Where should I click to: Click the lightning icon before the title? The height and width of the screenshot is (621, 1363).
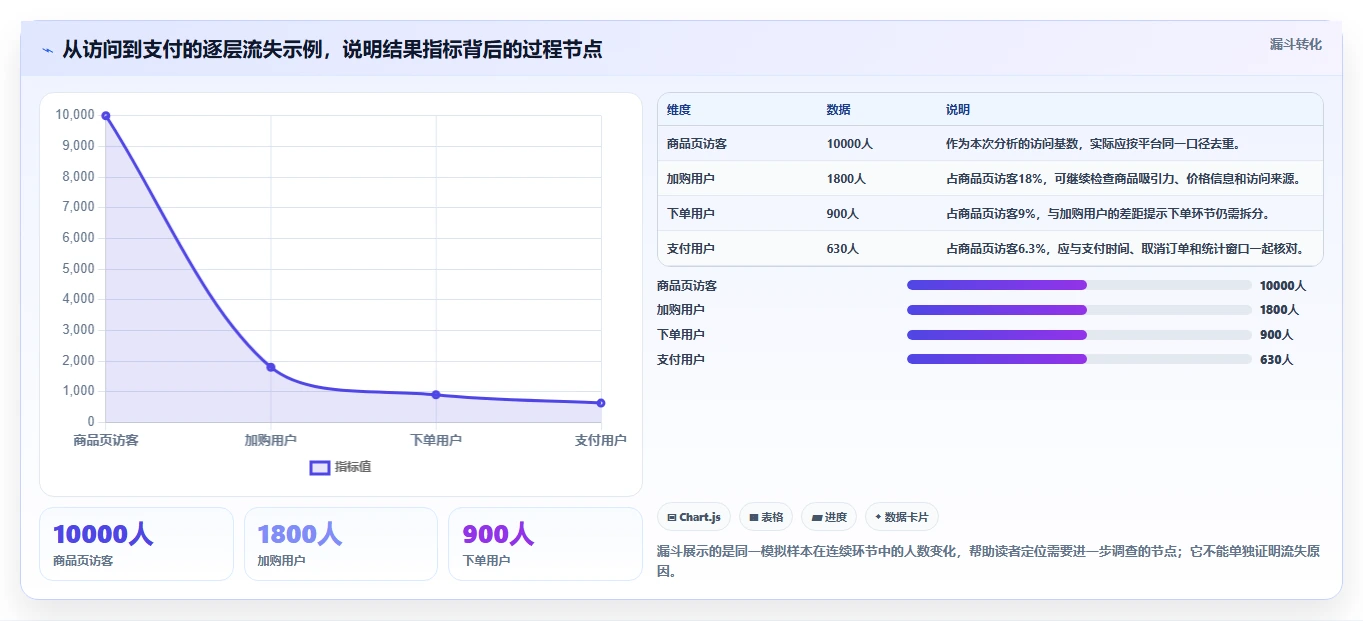[47, 50]
